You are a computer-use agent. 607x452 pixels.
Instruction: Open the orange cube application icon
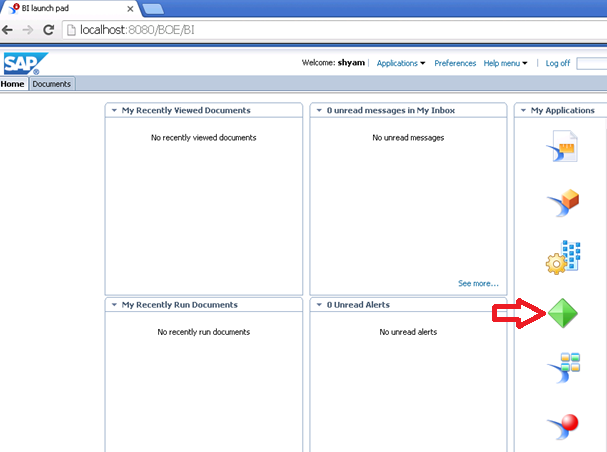(x=562, y=203)
